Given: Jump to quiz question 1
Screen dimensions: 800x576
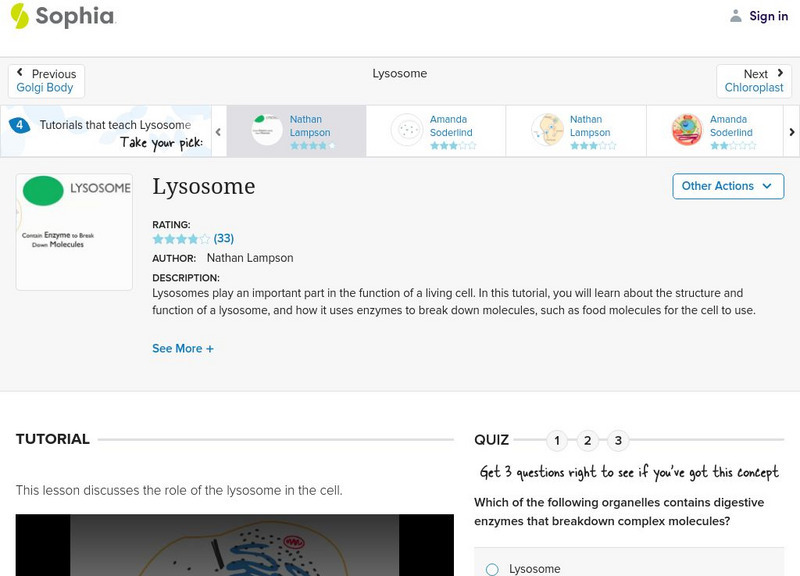Looking at the screenshot, I should 557,440.
